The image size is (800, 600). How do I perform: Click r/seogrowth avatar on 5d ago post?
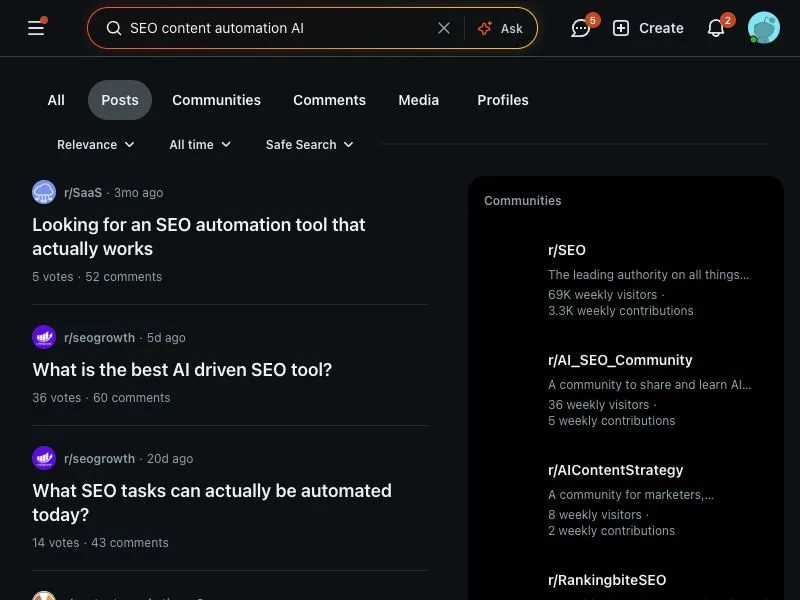(x=44, y=337)
